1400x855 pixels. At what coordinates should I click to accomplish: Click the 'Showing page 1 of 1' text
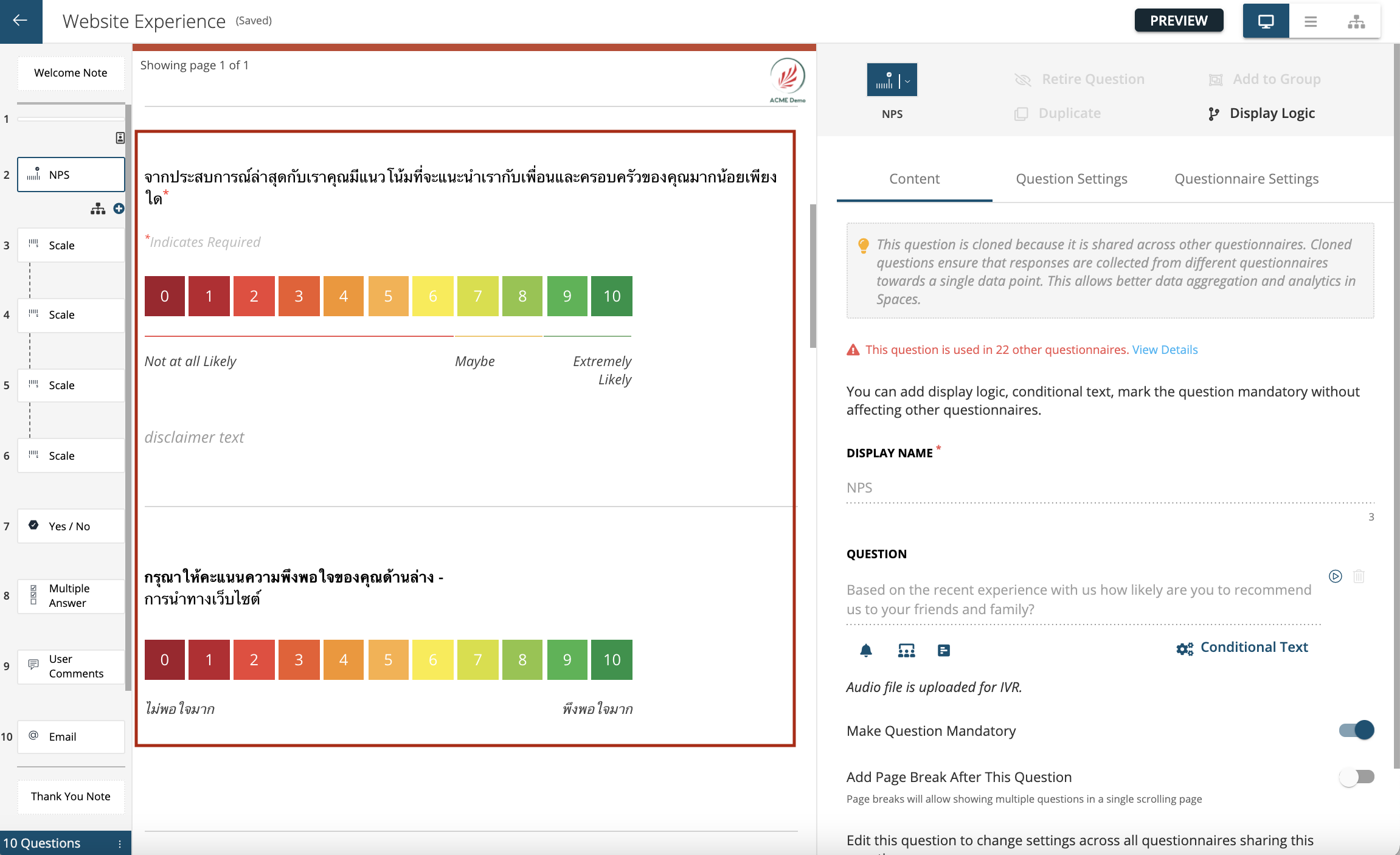[x=195, y=65]
